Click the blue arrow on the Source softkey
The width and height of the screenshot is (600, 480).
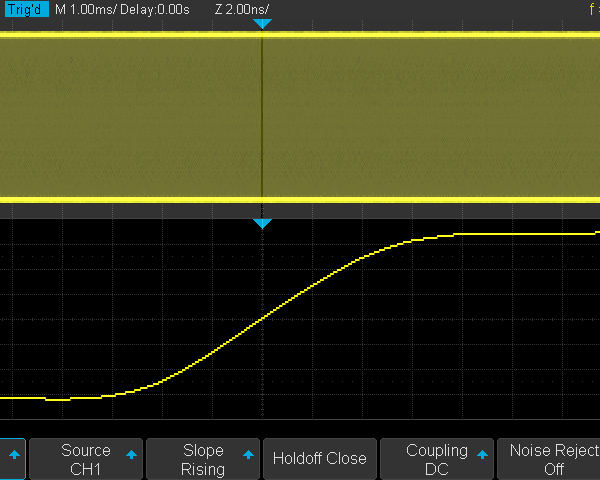[x=131, y=454]
